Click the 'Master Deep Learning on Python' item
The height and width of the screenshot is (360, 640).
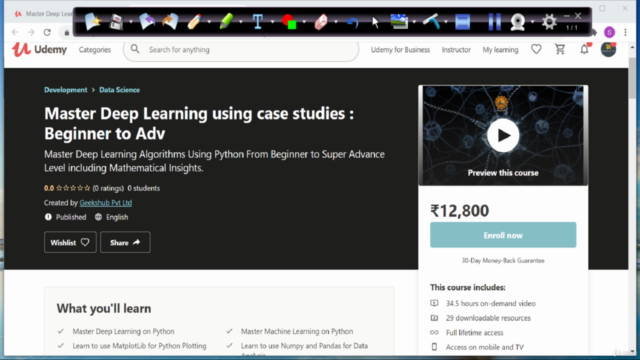click(123, 331)
